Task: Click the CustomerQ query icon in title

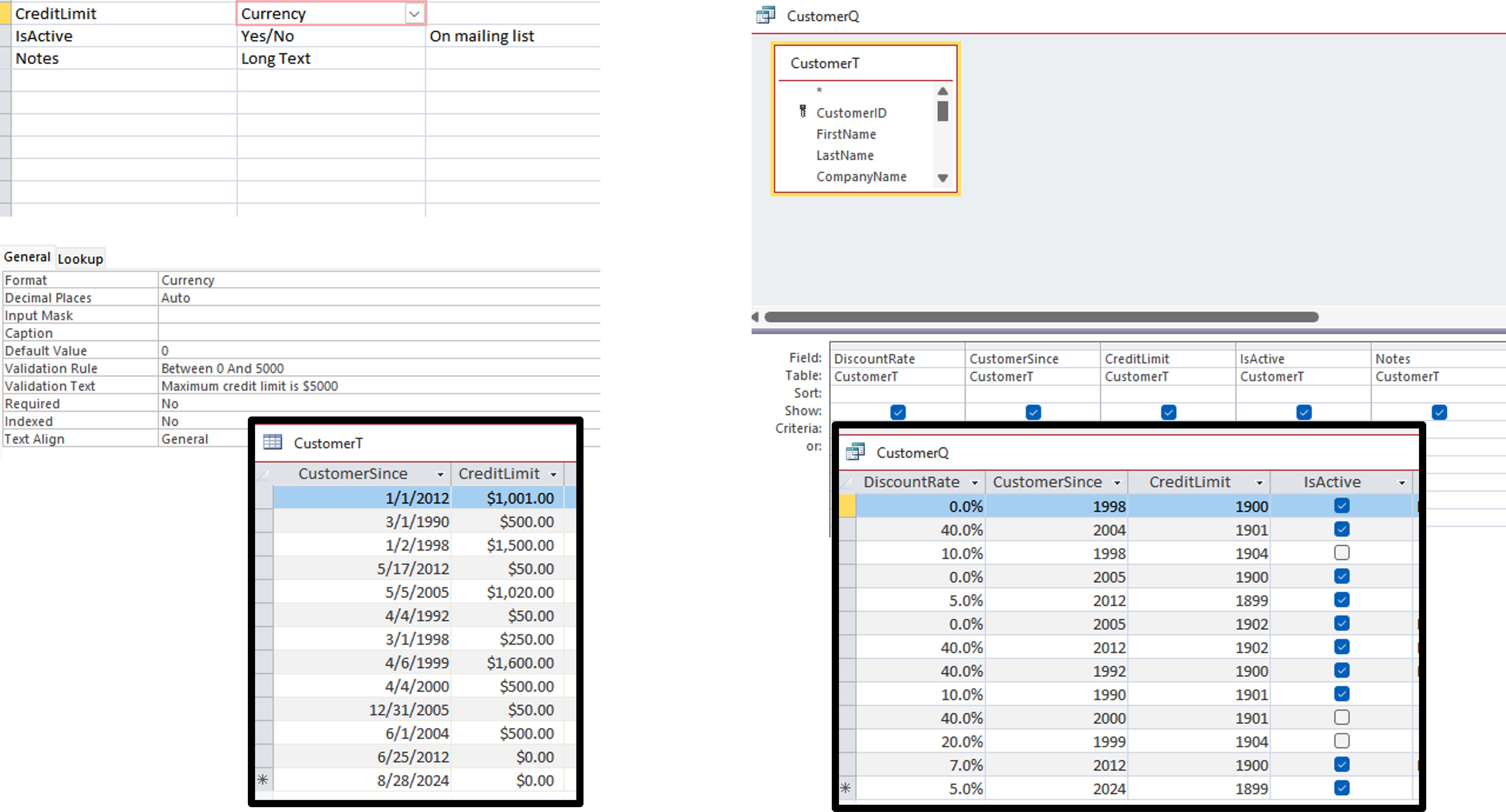Action: (x=765, y=15)
